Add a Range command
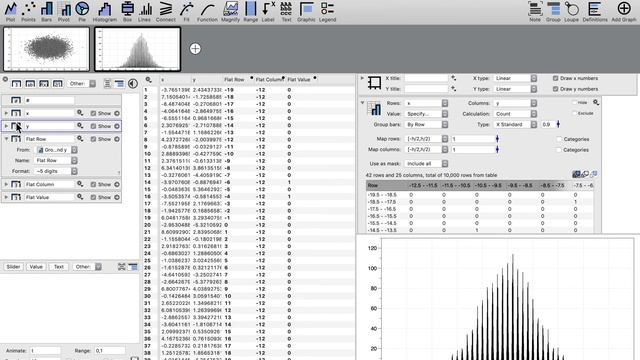Image resolution: width=640 pixels, height=360 pixels. pyautogui.click(x=251, y=11)
